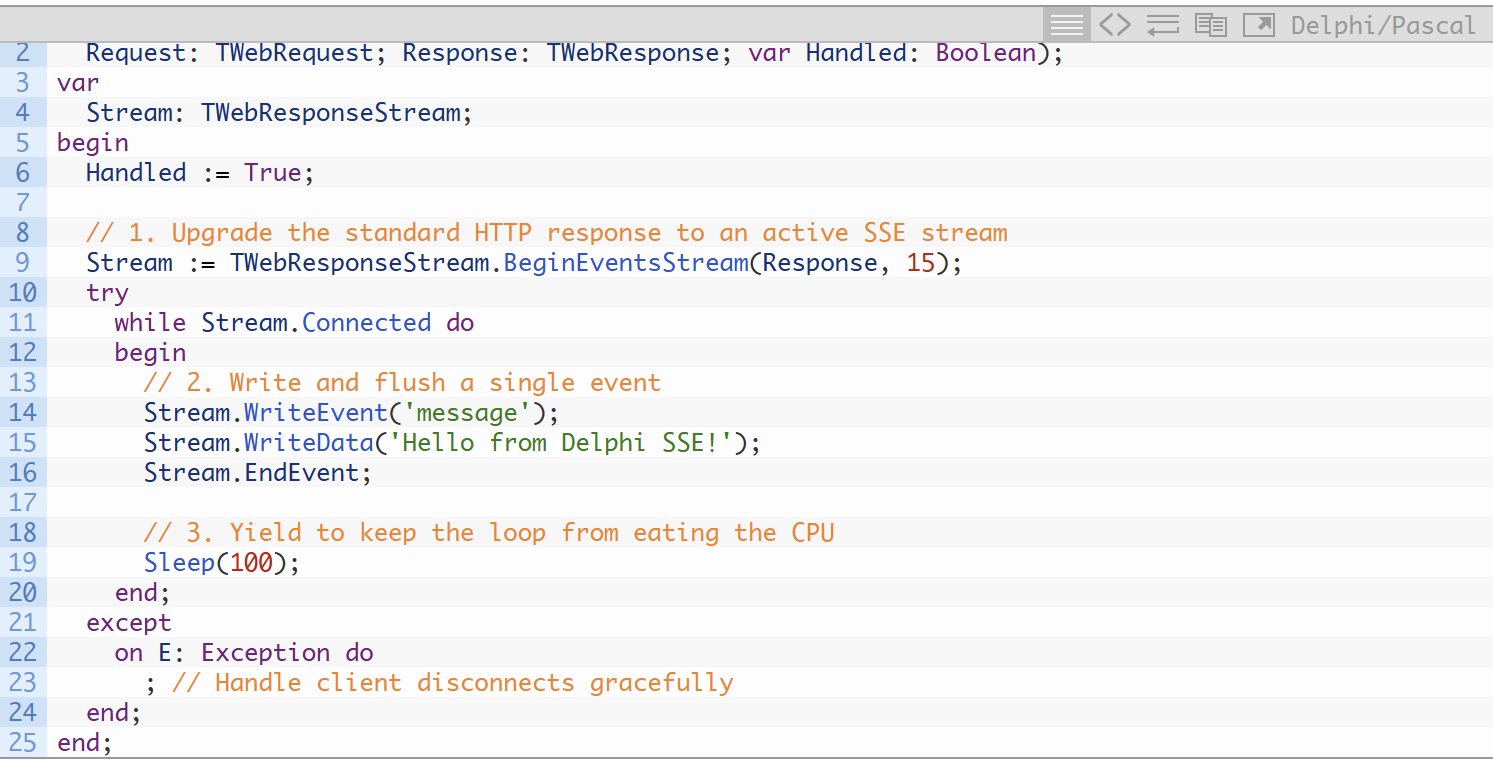The width and height of the screenshot is (1493, 761).
Task: Click the Delphi/Pascal language label
Action: 1383,25
